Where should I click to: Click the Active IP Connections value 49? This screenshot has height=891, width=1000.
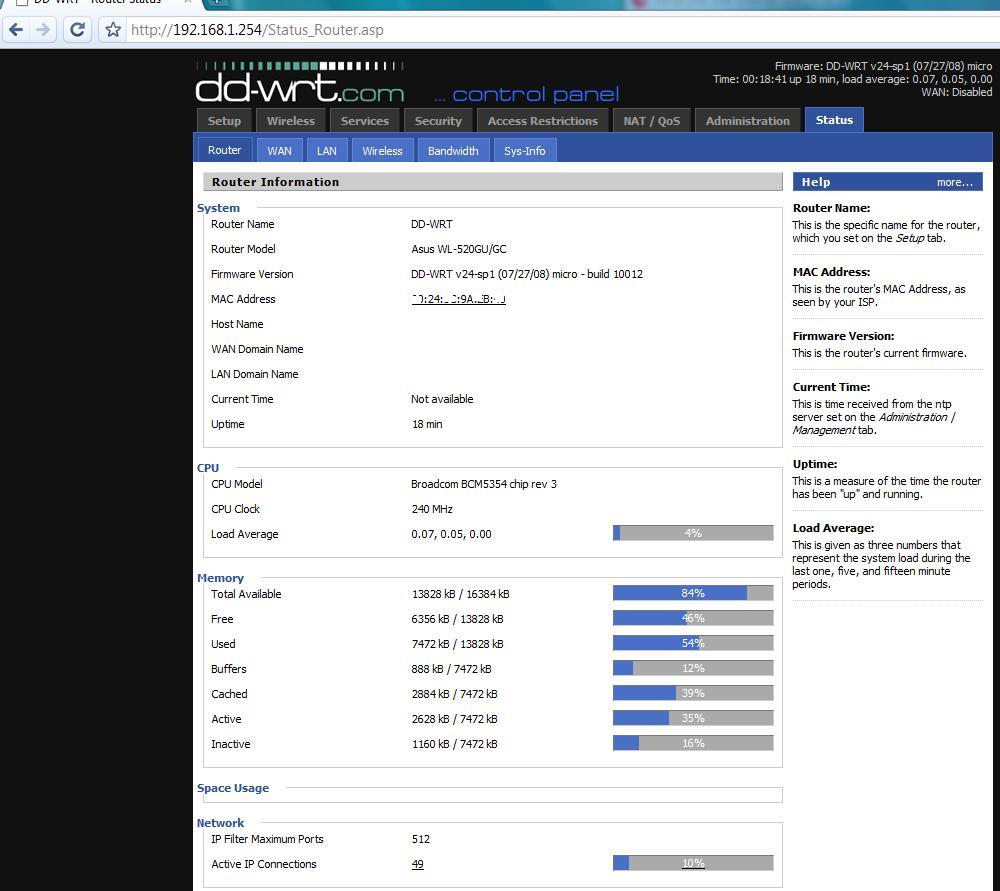click(418, 864)
